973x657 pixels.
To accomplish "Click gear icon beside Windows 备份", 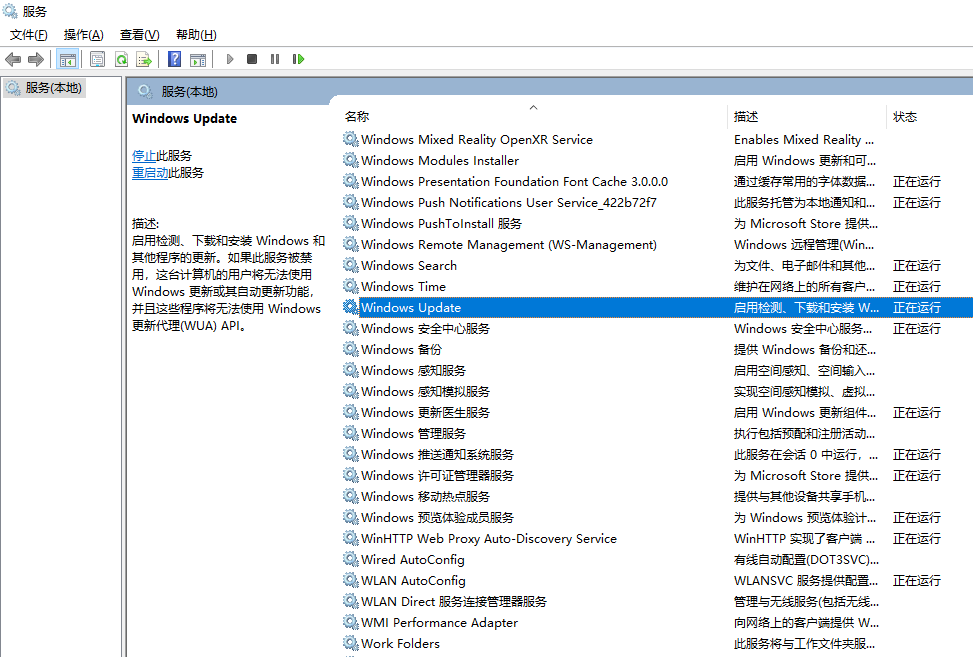I will point(351,349).
